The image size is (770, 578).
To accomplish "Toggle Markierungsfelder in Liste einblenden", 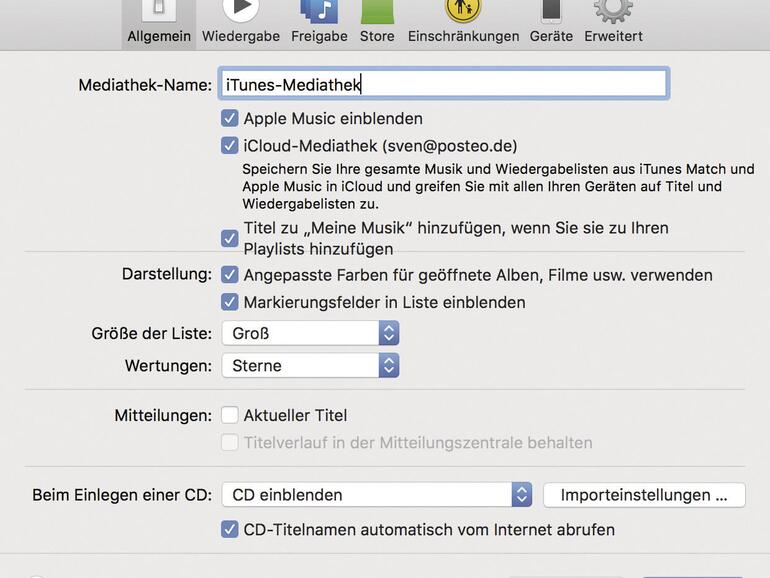I will (230, 302).
